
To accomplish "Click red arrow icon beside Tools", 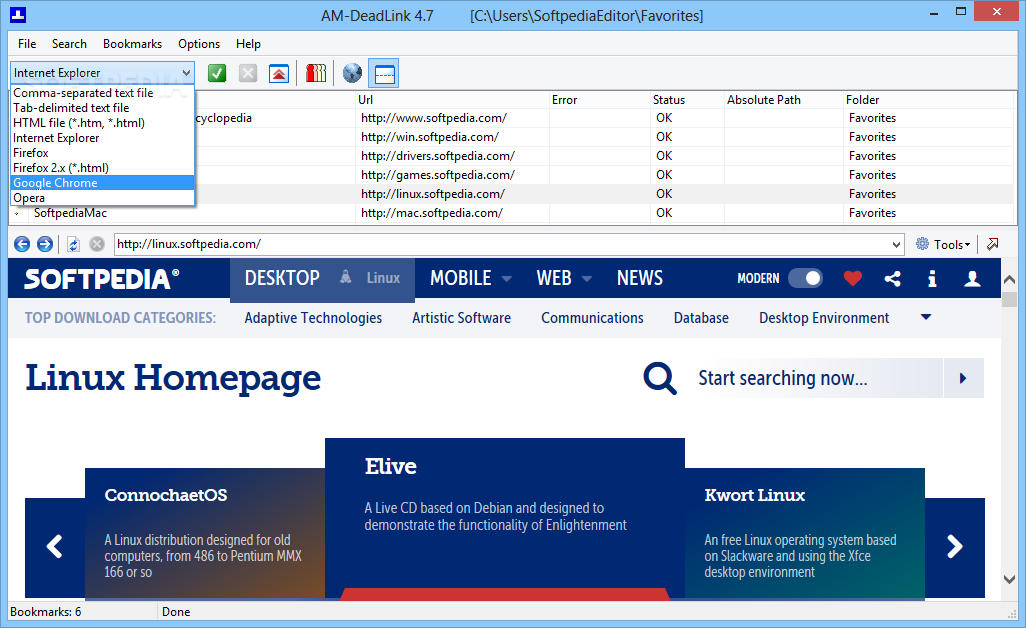I will 993,244.
